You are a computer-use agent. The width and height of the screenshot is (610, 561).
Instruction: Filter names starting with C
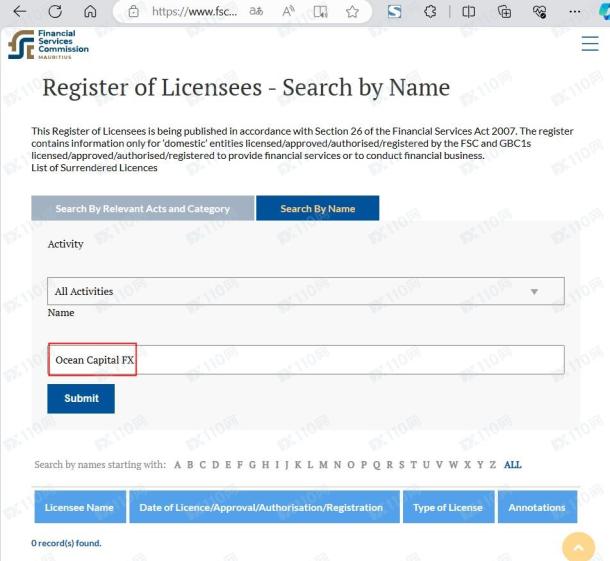coord(203,465)
